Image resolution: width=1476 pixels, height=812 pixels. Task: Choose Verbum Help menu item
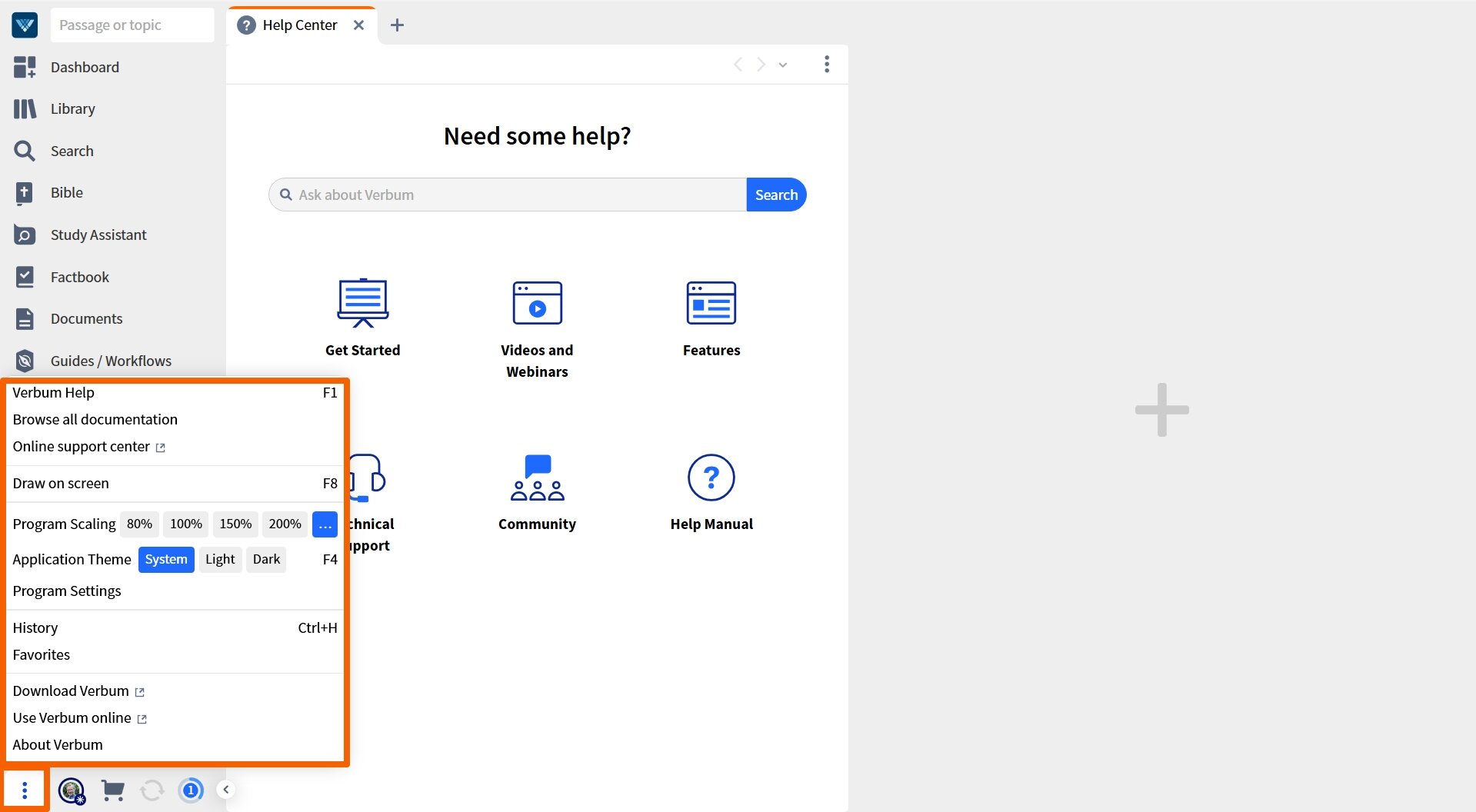175,393
